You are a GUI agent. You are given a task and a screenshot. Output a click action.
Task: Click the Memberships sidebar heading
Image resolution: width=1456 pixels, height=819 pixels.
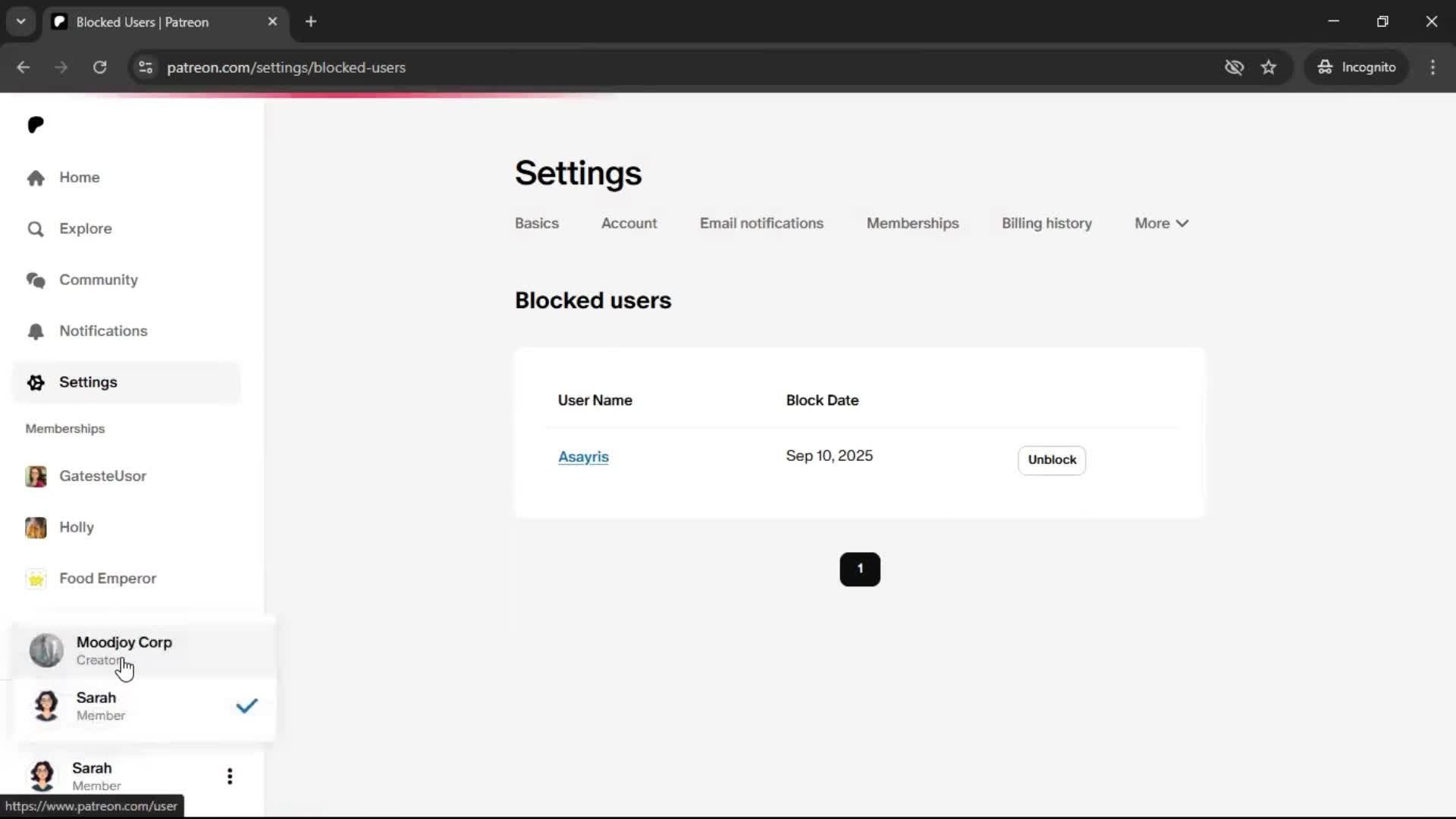coord(65,429)
